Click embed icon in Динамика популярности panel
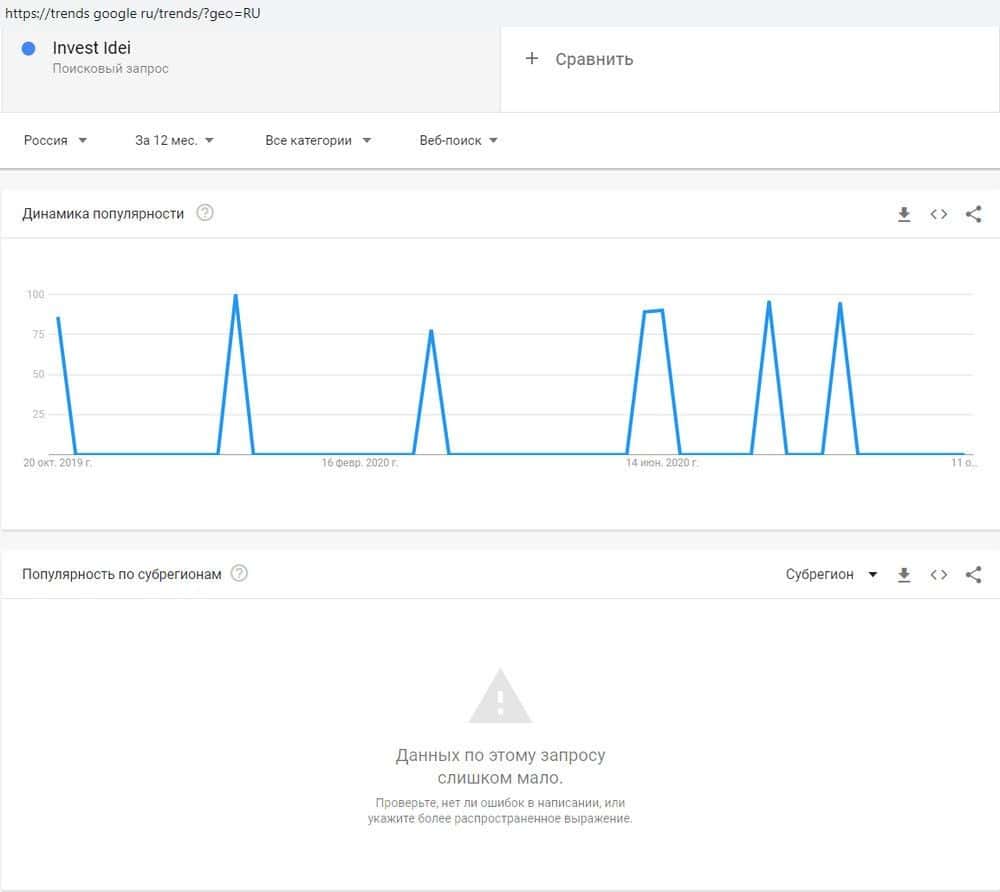1000x892 pixels. point(938,214)
